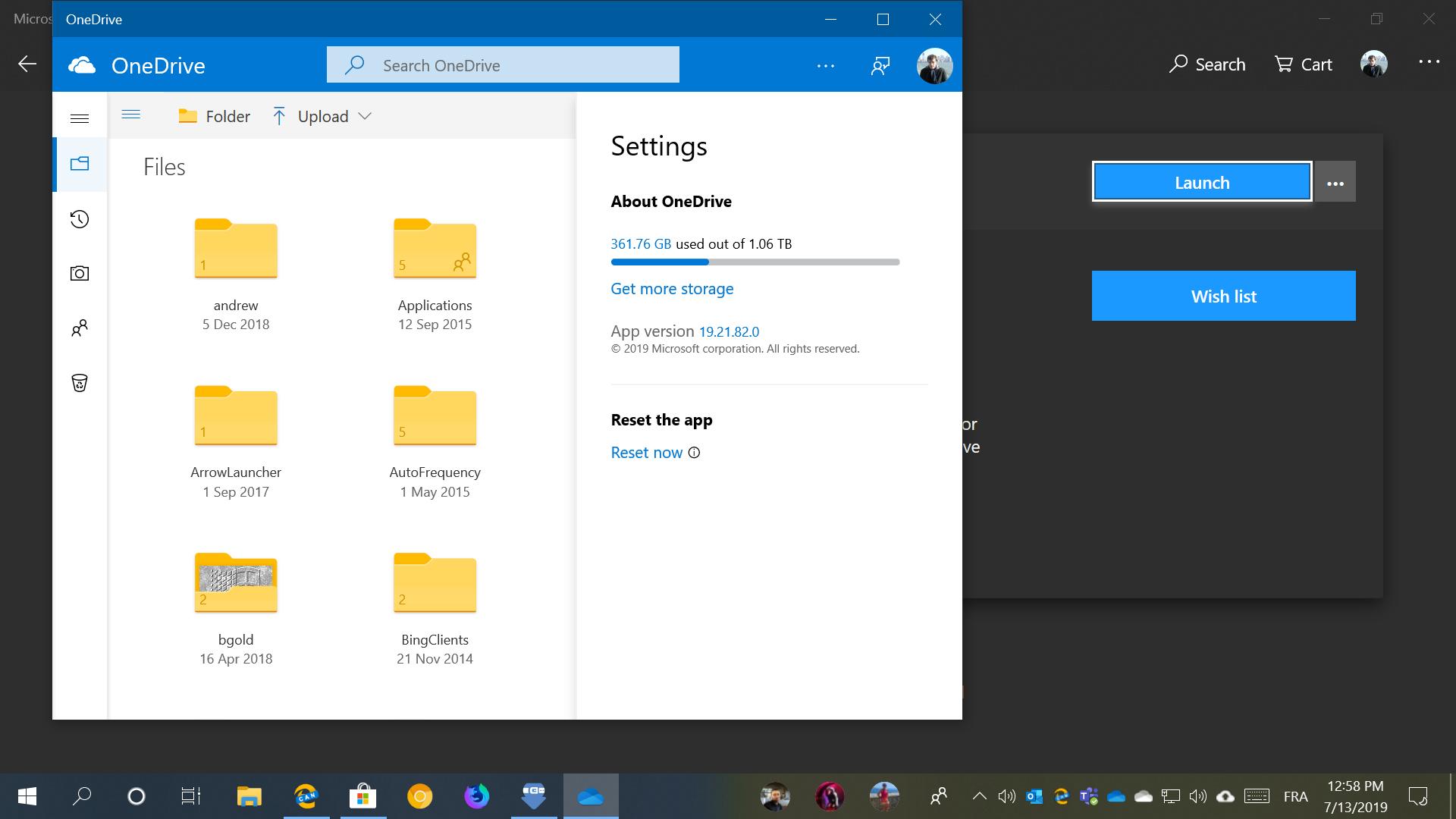Click the Reset now info icon
The height and width of the screenshot is (819, 1456).
[694, 453]
